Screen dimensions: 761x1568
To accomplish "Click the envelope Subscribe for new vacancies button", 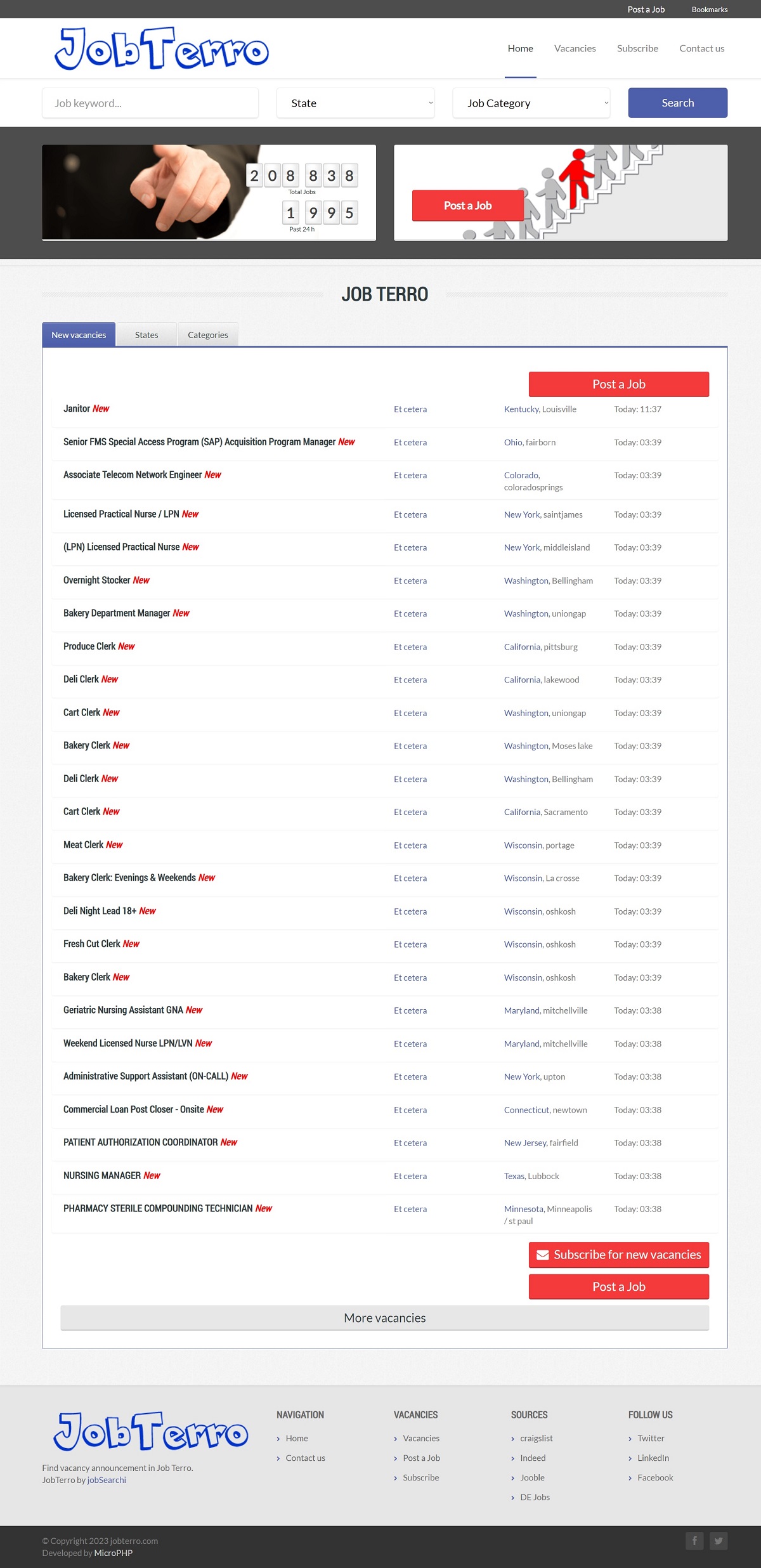I will click(x=619, y=1255).
